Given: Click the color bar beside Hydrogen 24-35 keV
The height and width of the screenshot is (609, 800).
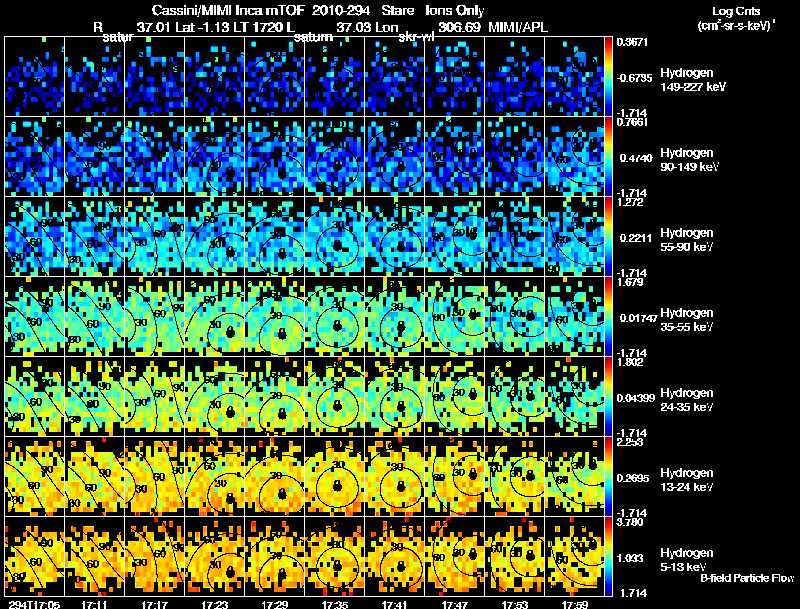Looking at the screenshot, I should (608, 397).
